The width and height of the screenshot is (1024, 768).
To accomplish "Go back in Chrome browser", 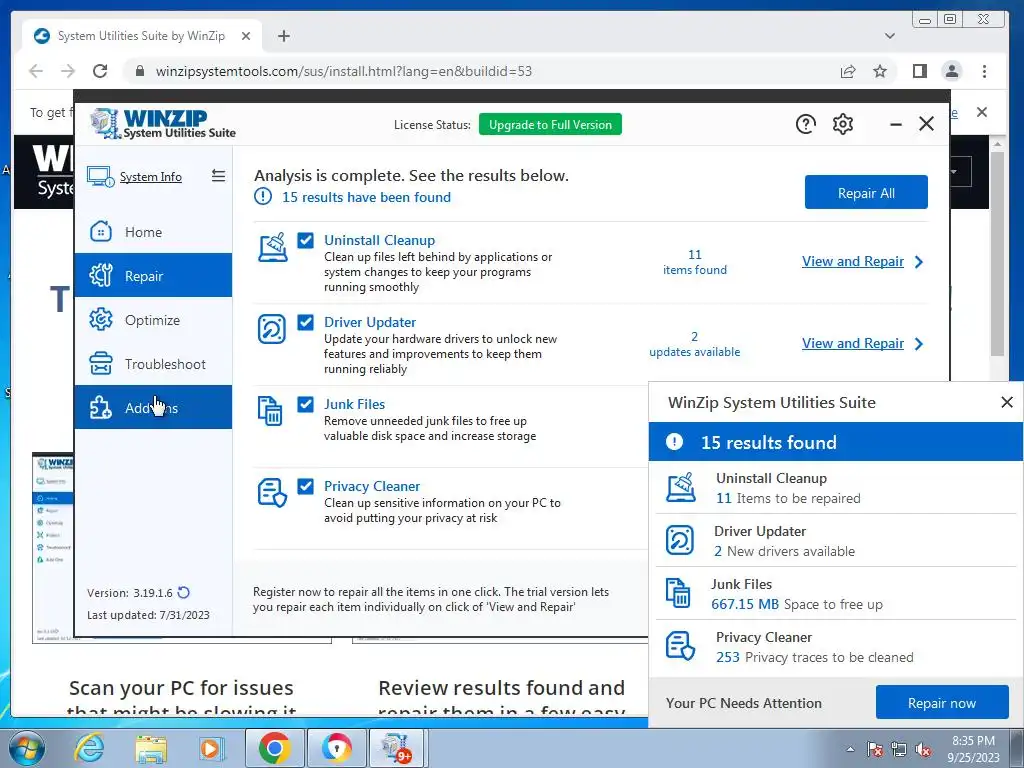I will coord(36,71).
